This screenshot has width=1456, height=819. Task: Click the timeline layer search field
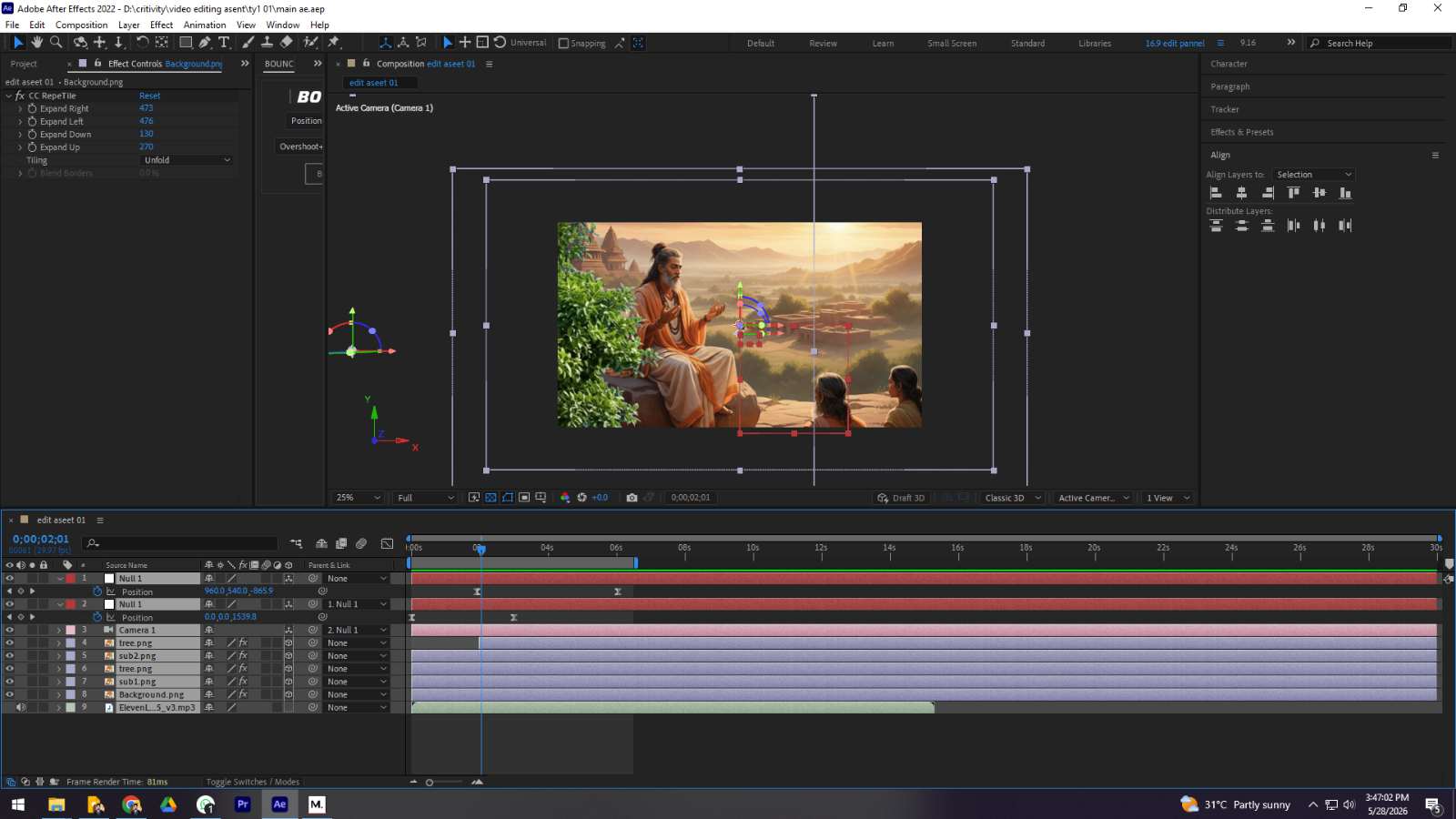coord(180,543)
